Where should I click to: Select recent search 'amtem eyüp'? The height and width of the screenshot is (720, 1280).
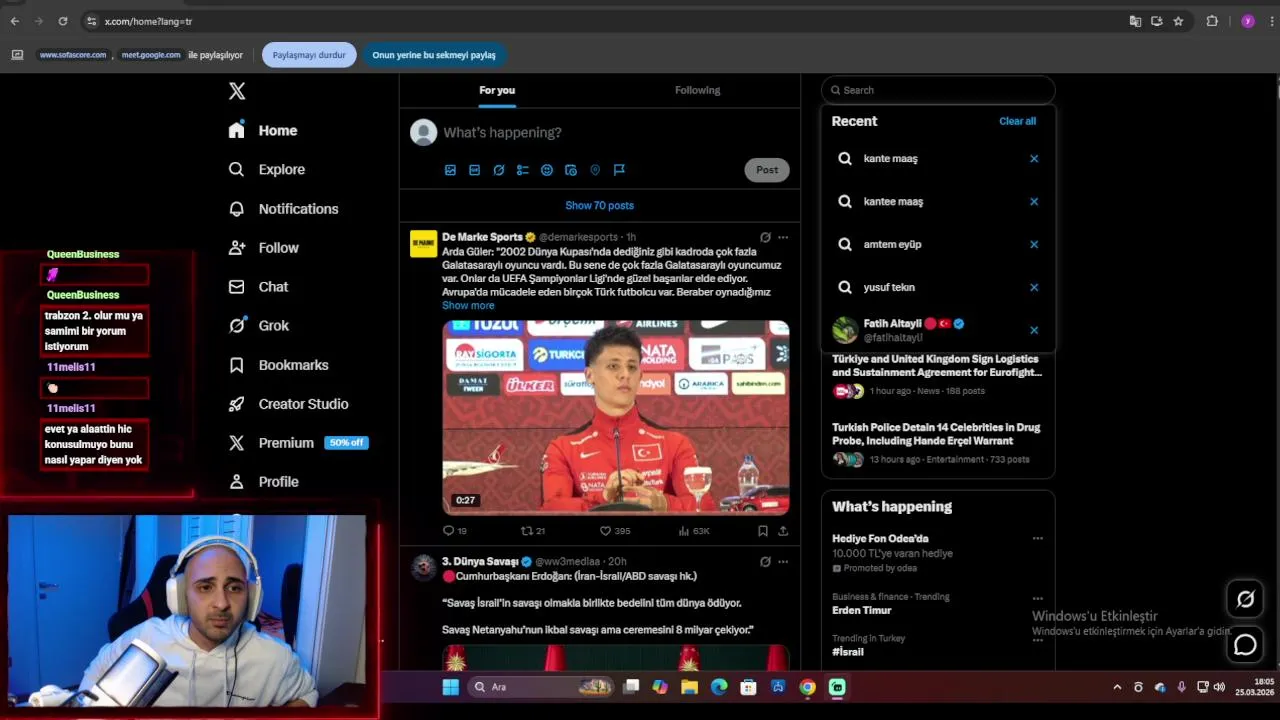pos(938,244)
